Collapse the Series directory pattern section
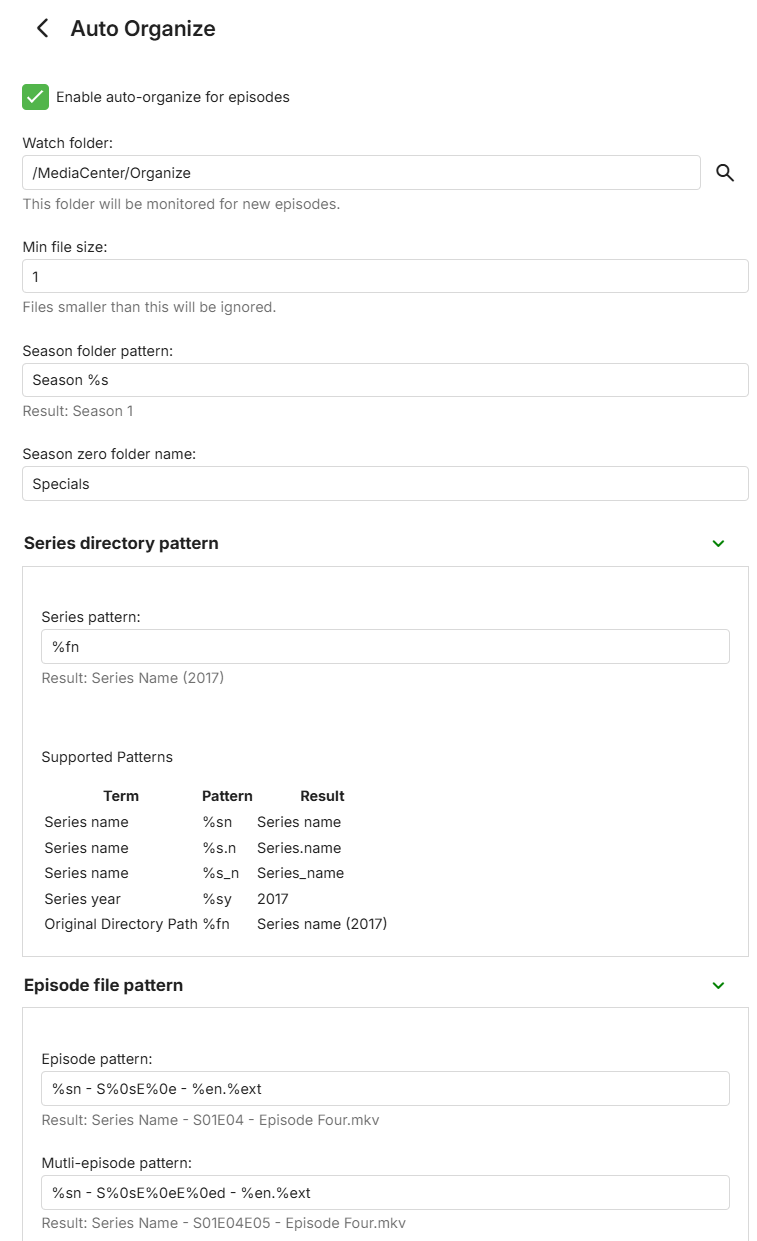 [718, 543]
